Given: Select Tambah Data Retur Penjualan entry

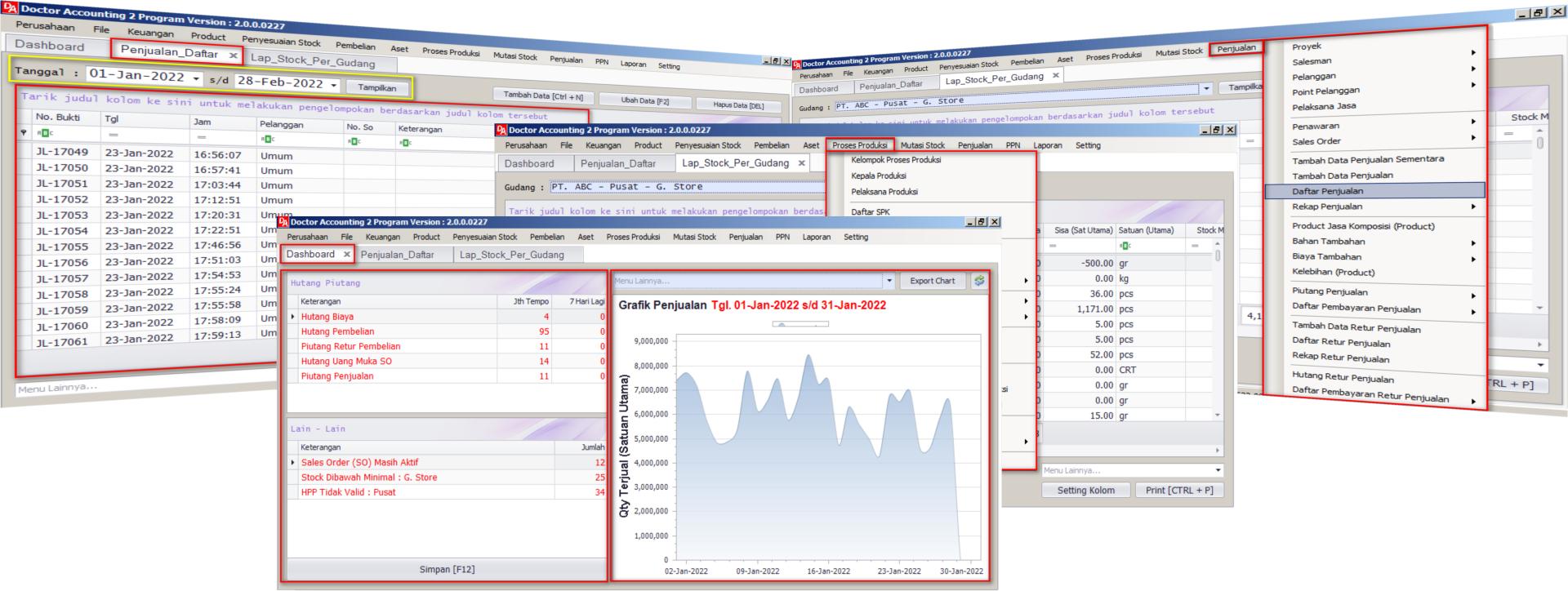Looking at the screenshot, I should point(1356,327).
